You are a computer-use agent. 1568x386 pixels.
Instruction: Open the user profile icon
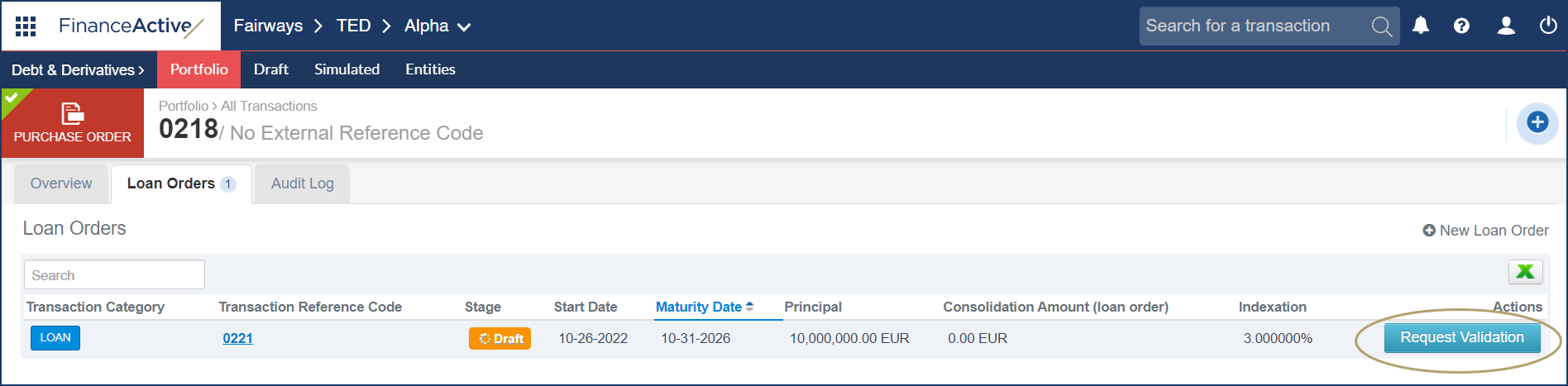coord(1506,26)
